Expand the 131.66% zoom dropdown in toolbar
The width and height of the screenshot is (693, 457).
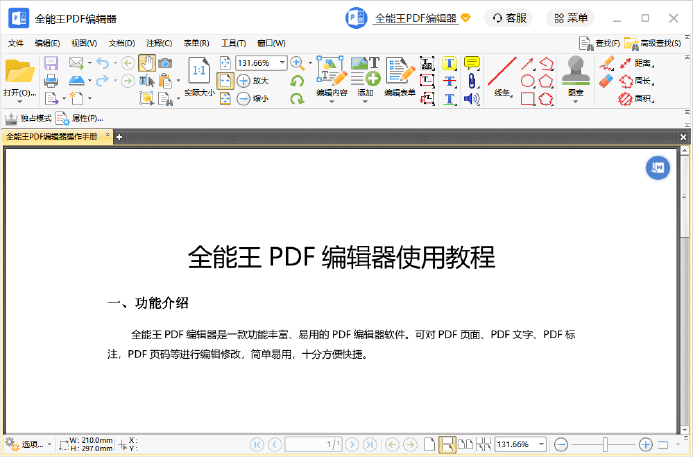pyautogui.click(x=282, y=62)
